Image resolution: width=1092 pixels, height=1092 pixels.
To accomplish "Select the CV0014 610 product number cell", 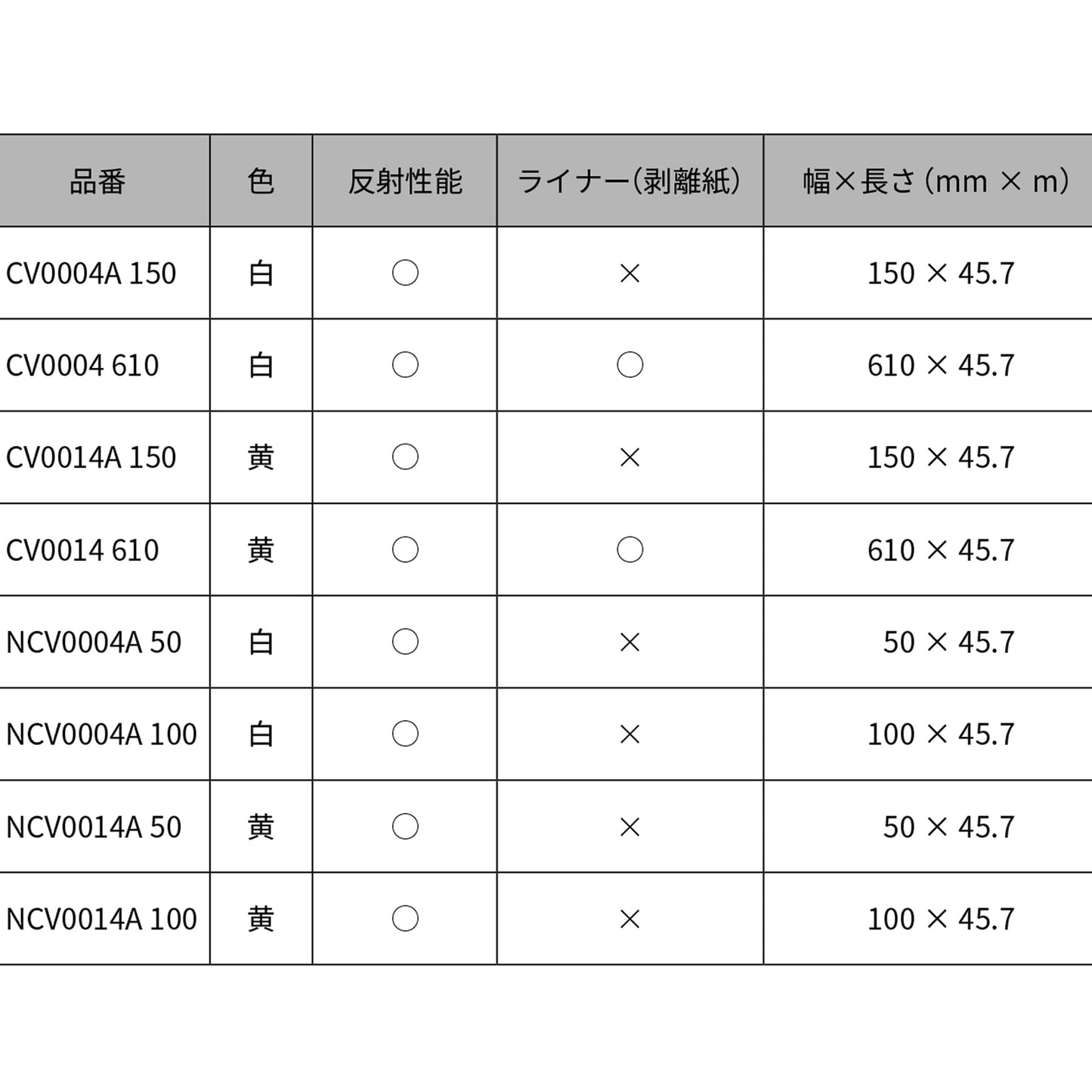I will (x=83, y=550).
